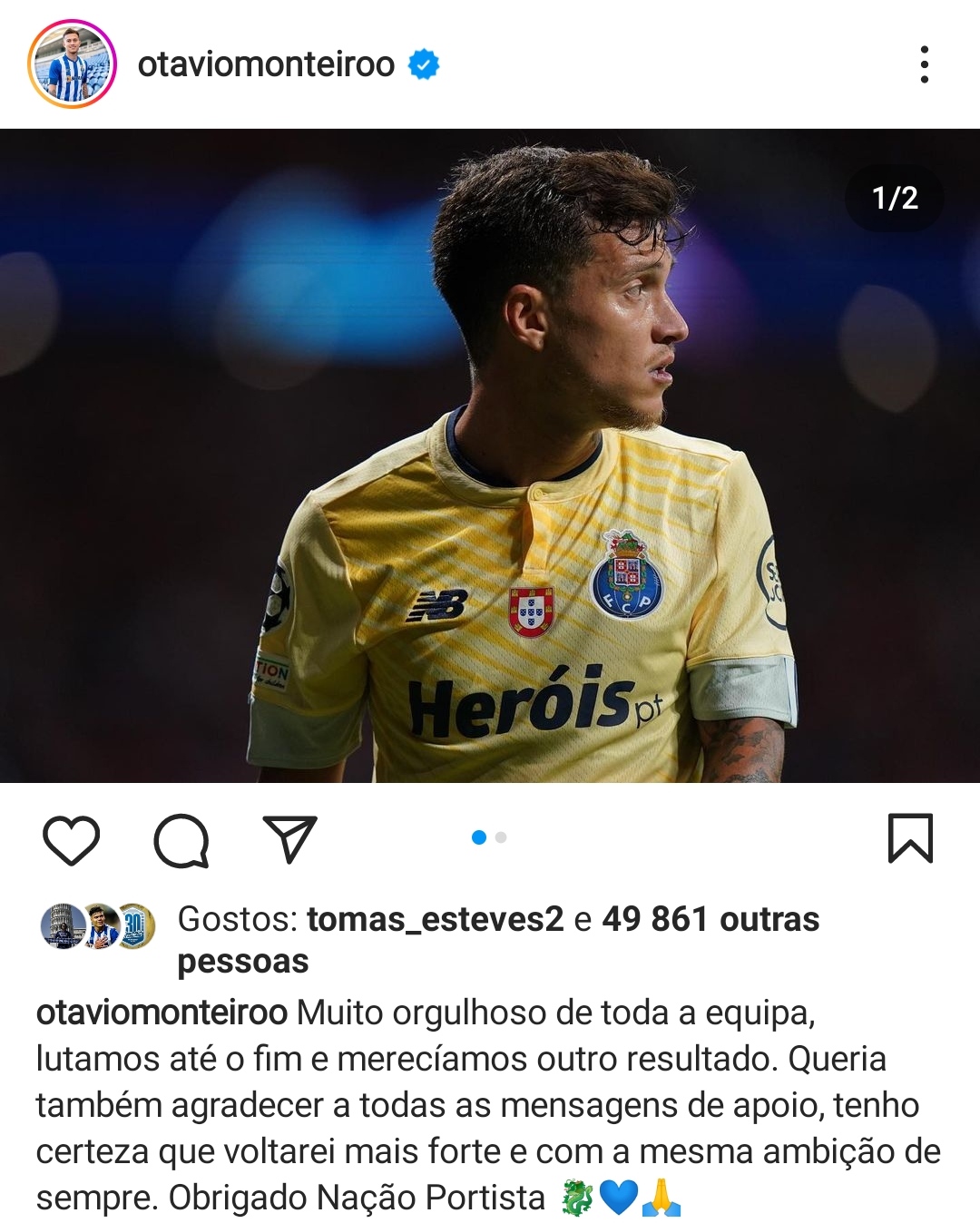Tap the heart like icon
The height and width of the screenshot is (1223, 980).
72,839
